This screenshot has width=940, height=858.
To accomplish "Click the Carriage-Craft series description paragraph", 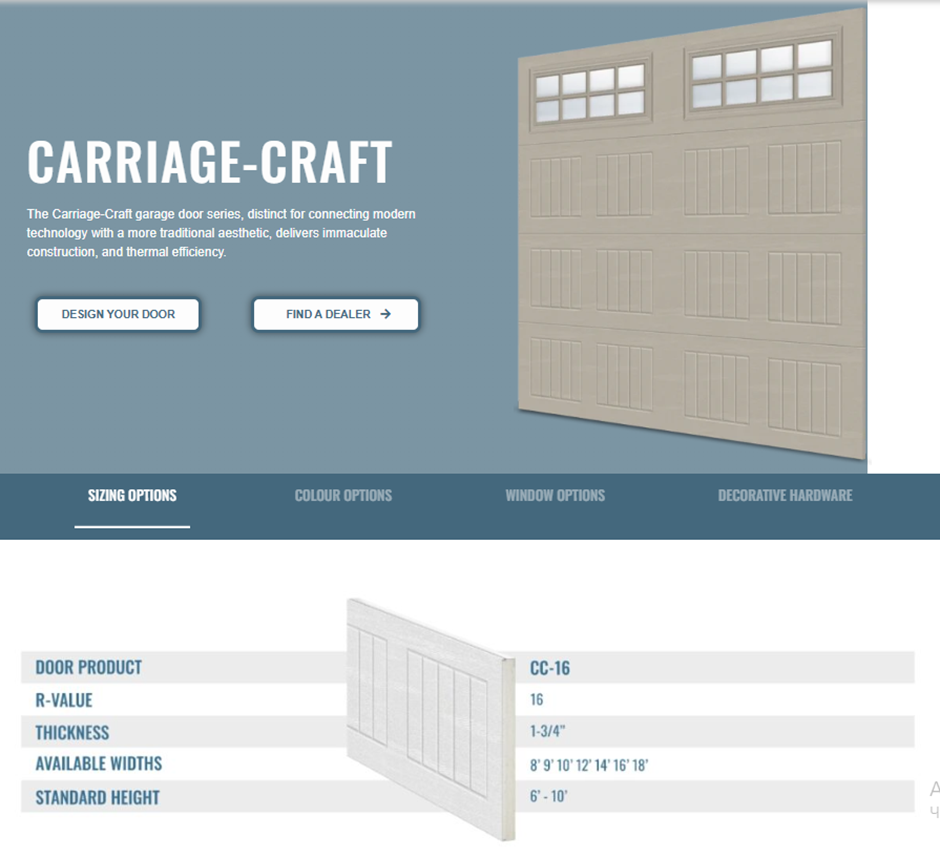I will coord(221,233).
